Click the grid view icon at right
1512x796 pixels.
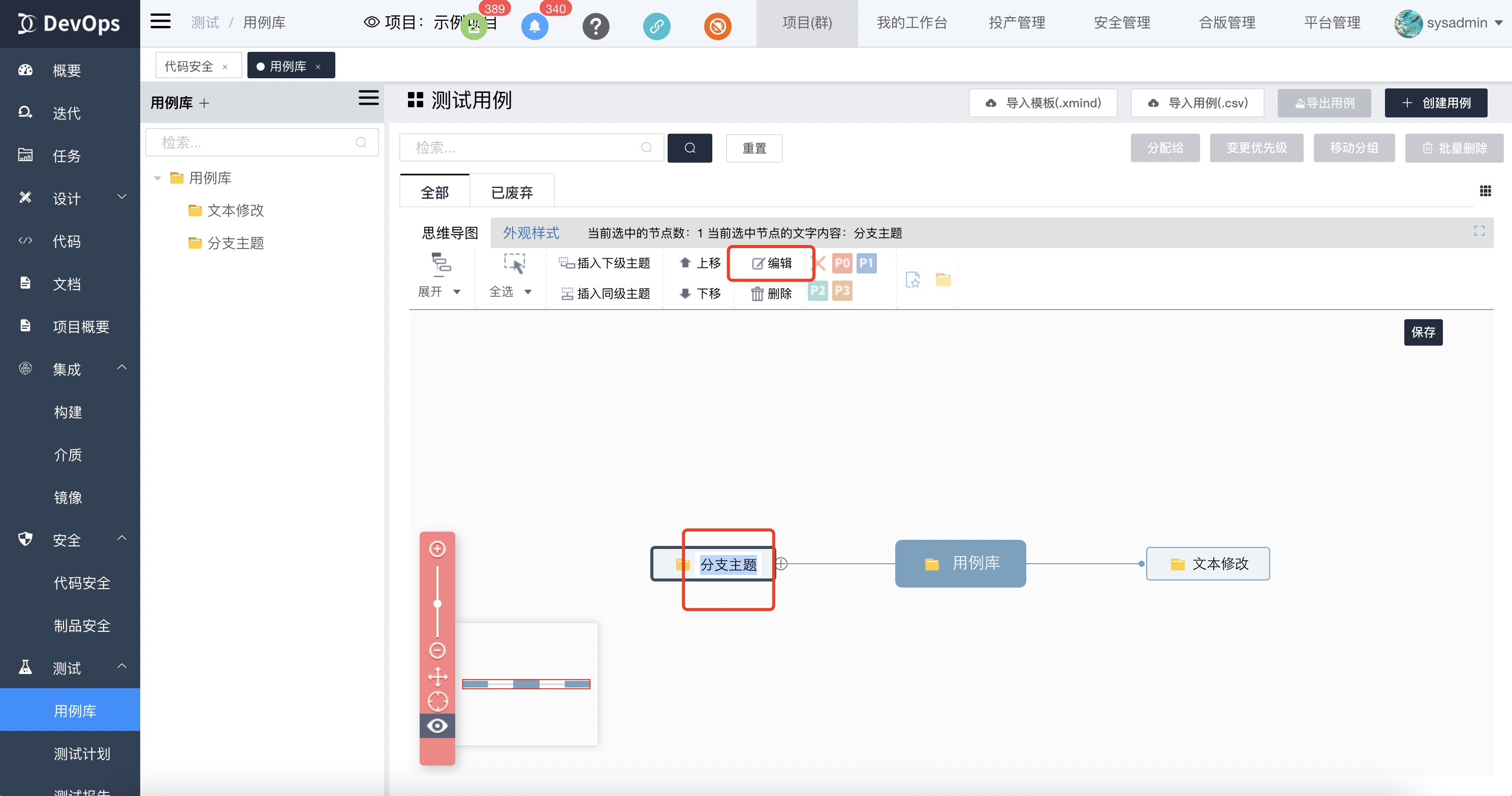pos(1485,191)
